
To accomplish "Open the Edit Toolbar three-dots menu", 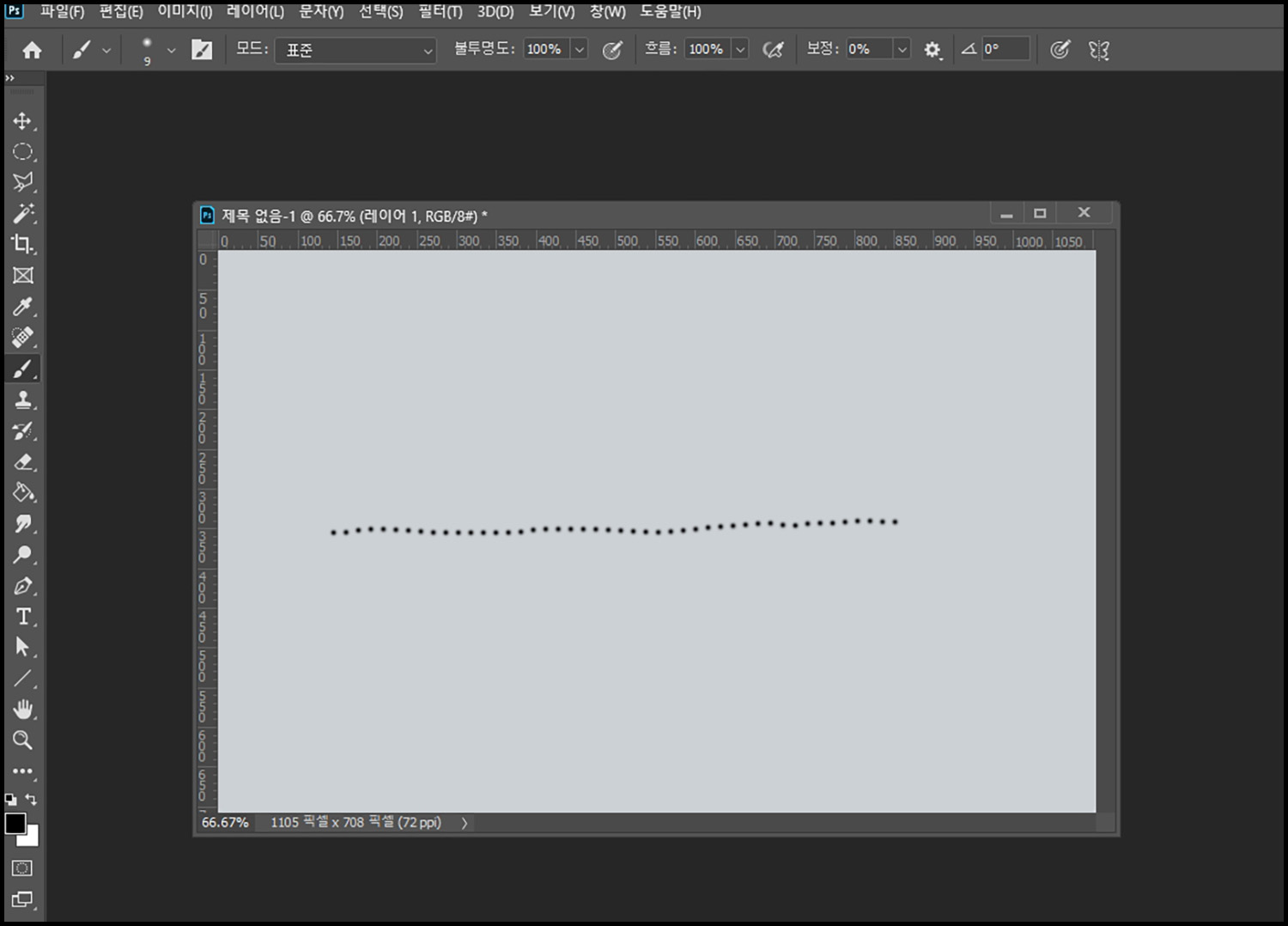I will 22,771.
